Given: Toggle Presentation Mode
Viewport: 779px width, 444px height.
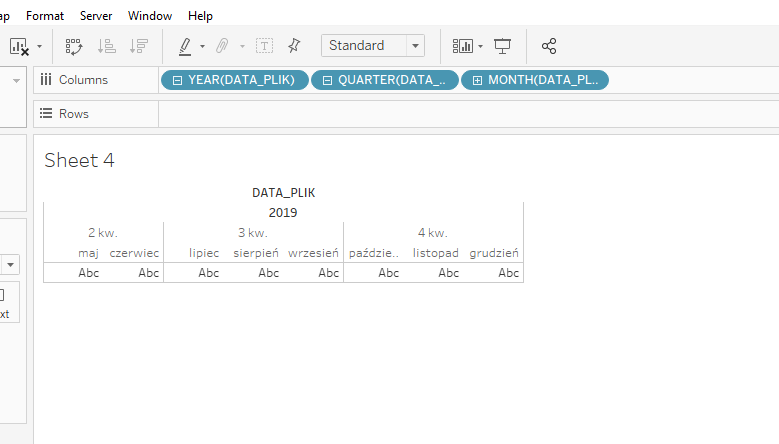Looking at the screenshot, I should (x=503, y=46).
